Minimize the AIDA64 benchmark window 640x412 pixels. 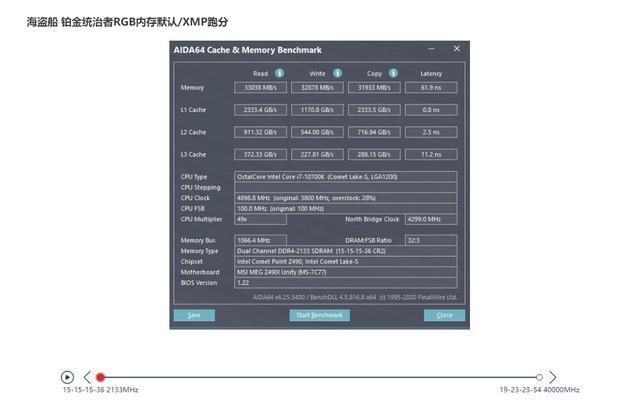(x=431, y=49)
